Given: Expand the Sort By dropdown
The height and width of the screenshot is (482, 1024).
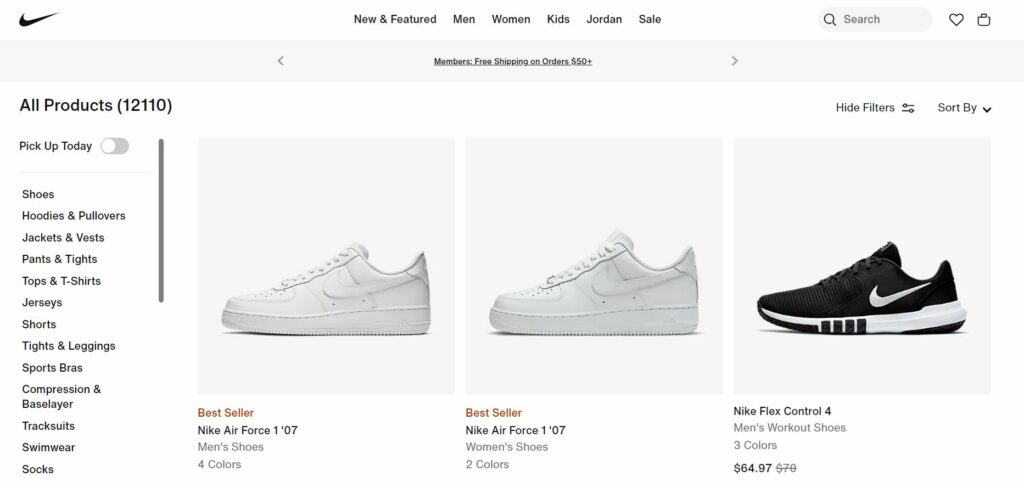Looking at the screenshot, I should [964, 108].
